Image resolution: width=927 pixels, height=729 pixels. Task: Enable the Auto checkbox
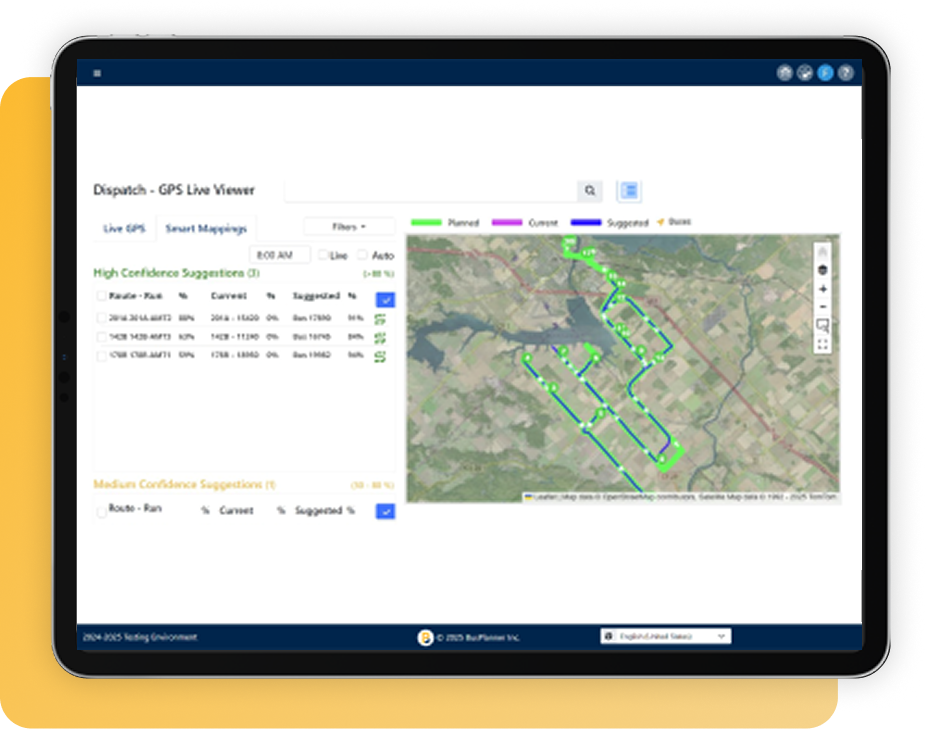[x=363, y=256]
